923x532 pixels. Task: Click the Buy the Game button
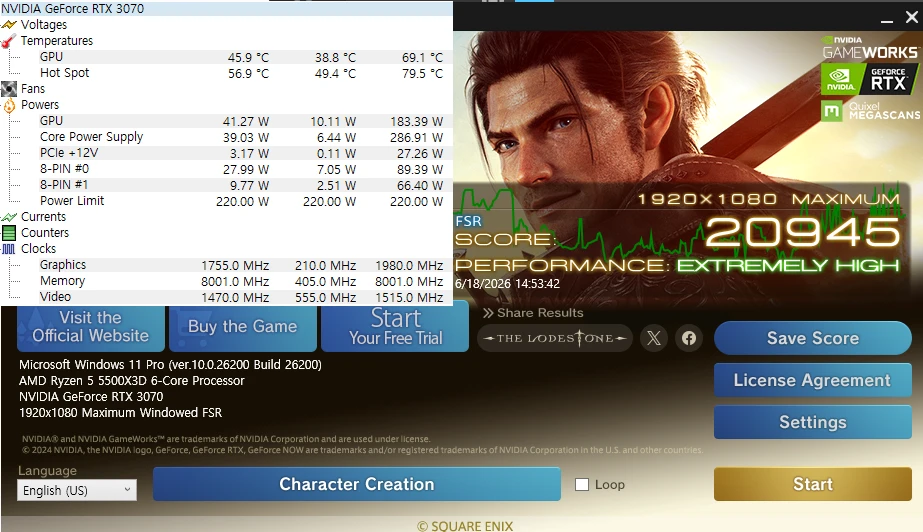tap(243, 327)
